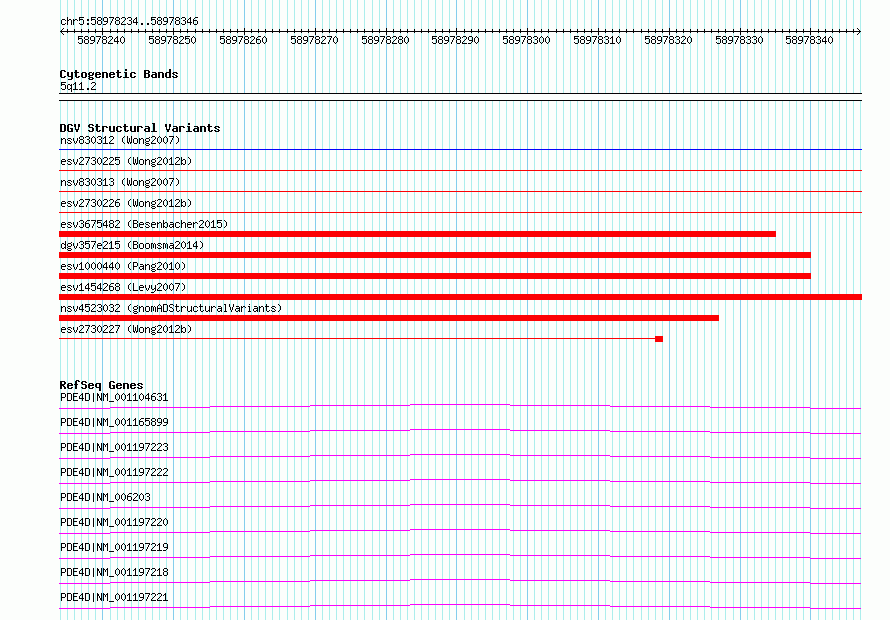Open transcript PDE4D|NM_001104631
890x620 pixels.
(x=114, y=397)
